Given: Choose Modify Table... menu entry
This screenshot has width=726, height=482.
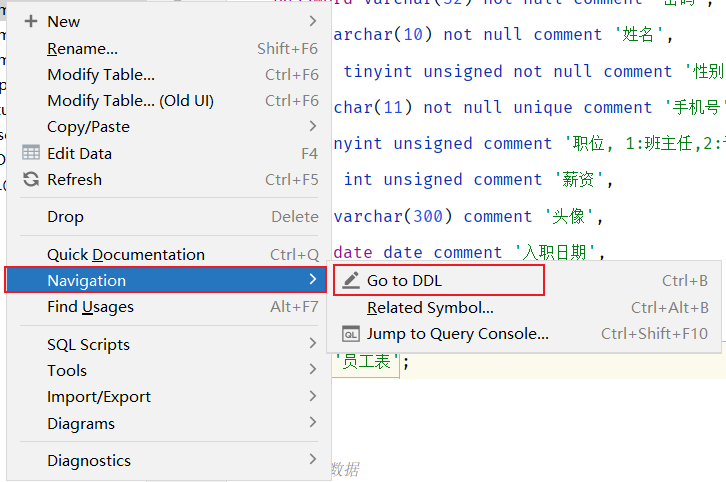Looking at the screenshot, I should tap(101, 74).
